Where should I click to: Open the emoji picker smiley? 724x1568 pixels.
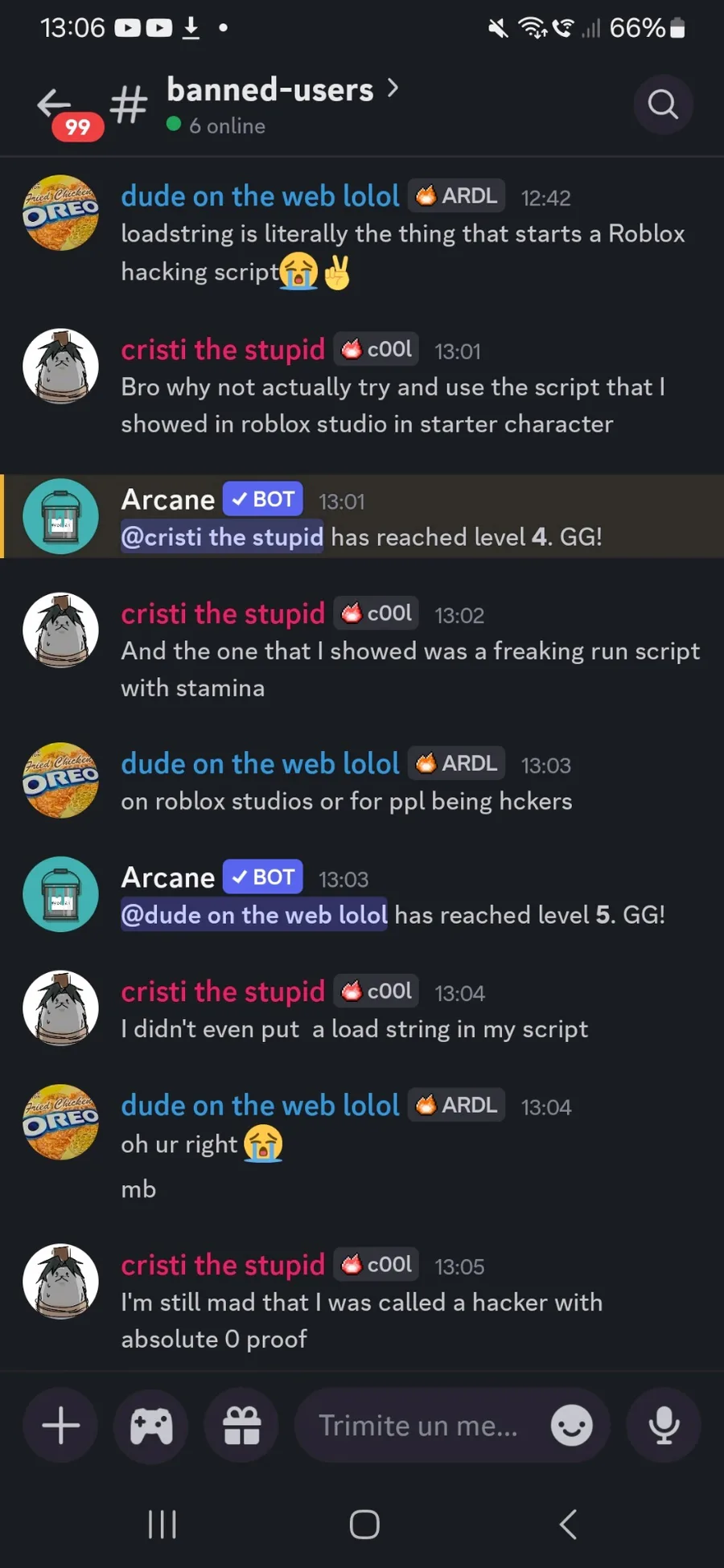pyautogui.click(x=572, y=1426)
